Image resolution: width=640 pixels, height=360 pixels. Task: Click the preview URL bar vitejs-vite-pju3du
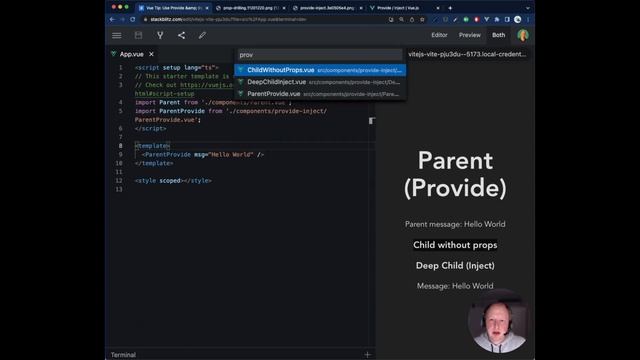(467, 54)
